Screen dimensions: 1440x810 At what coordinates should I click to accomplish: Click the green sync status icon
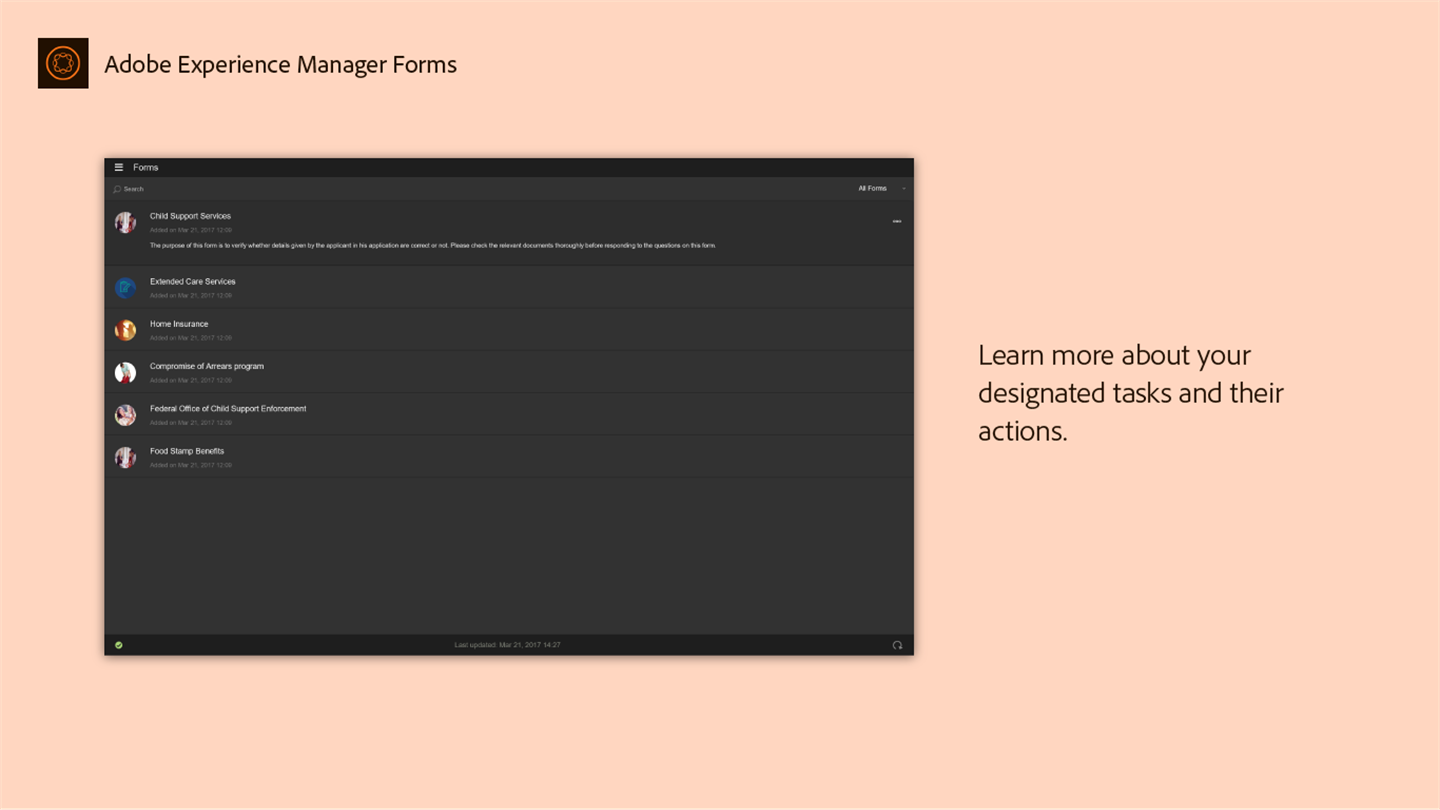point(119,645)
